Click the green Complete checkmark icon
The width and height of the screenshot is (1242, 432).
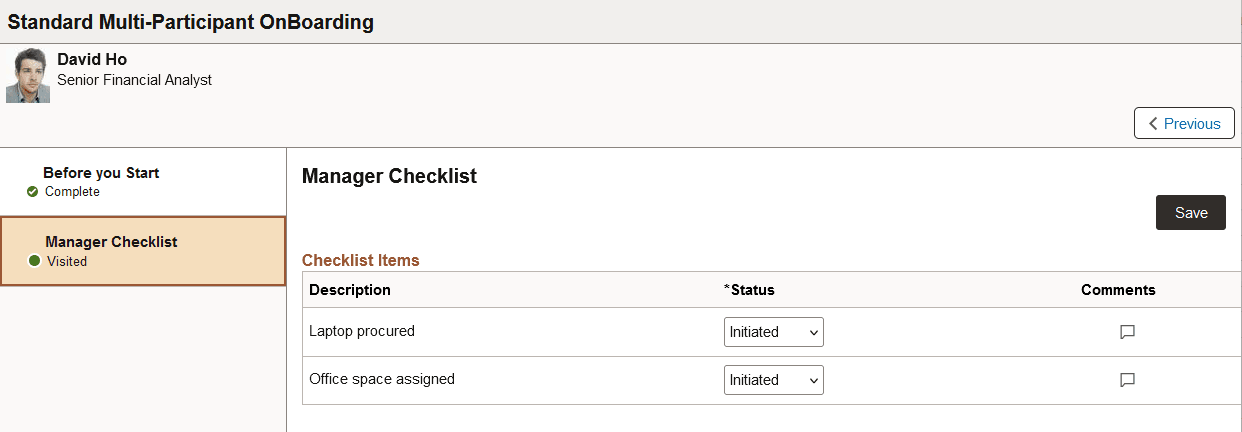(33, 192)
